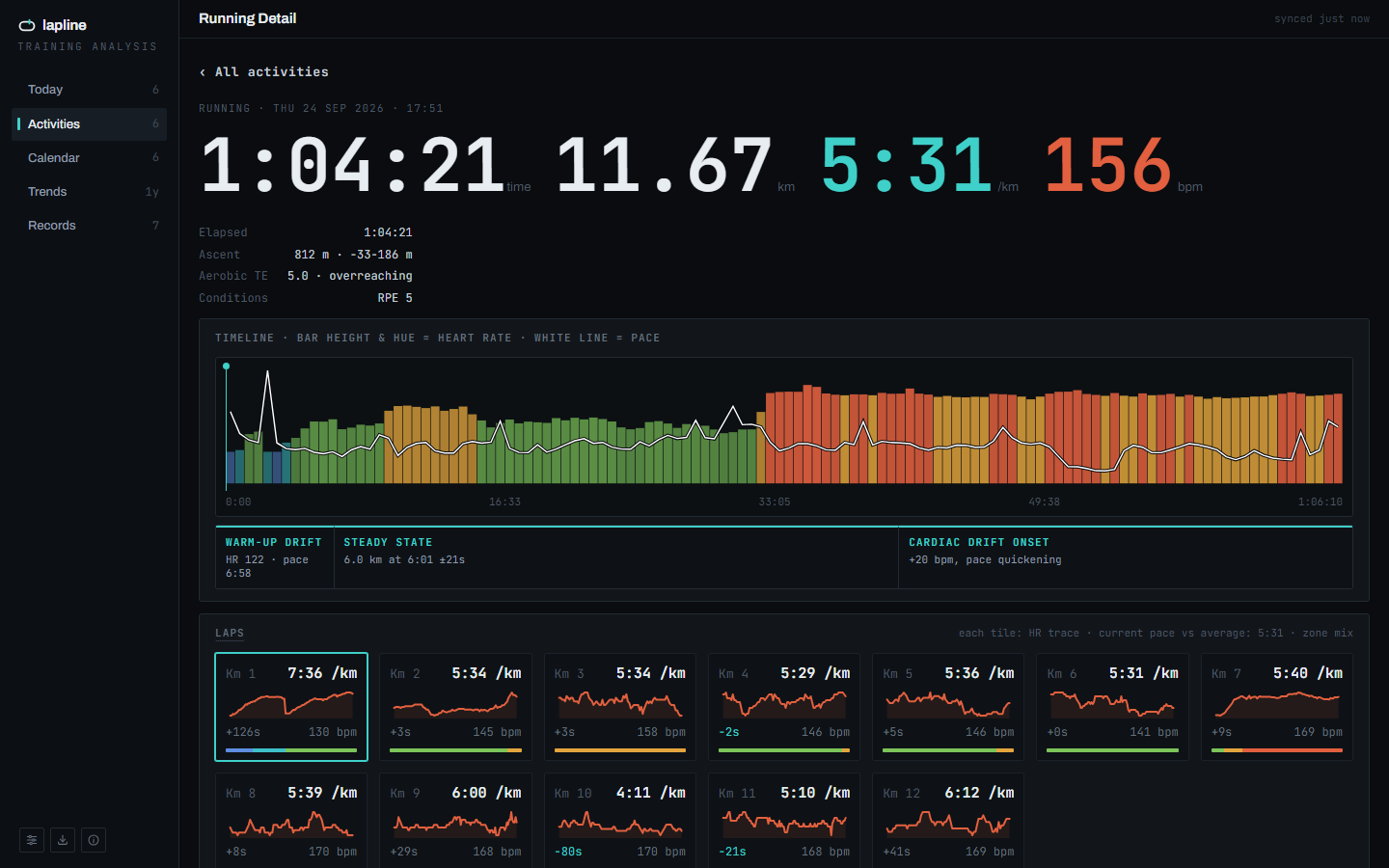The height and width of the screenshot is (868, 1389).
Task: Select the Km 6 lap tile
Action: coord(1112,707)
